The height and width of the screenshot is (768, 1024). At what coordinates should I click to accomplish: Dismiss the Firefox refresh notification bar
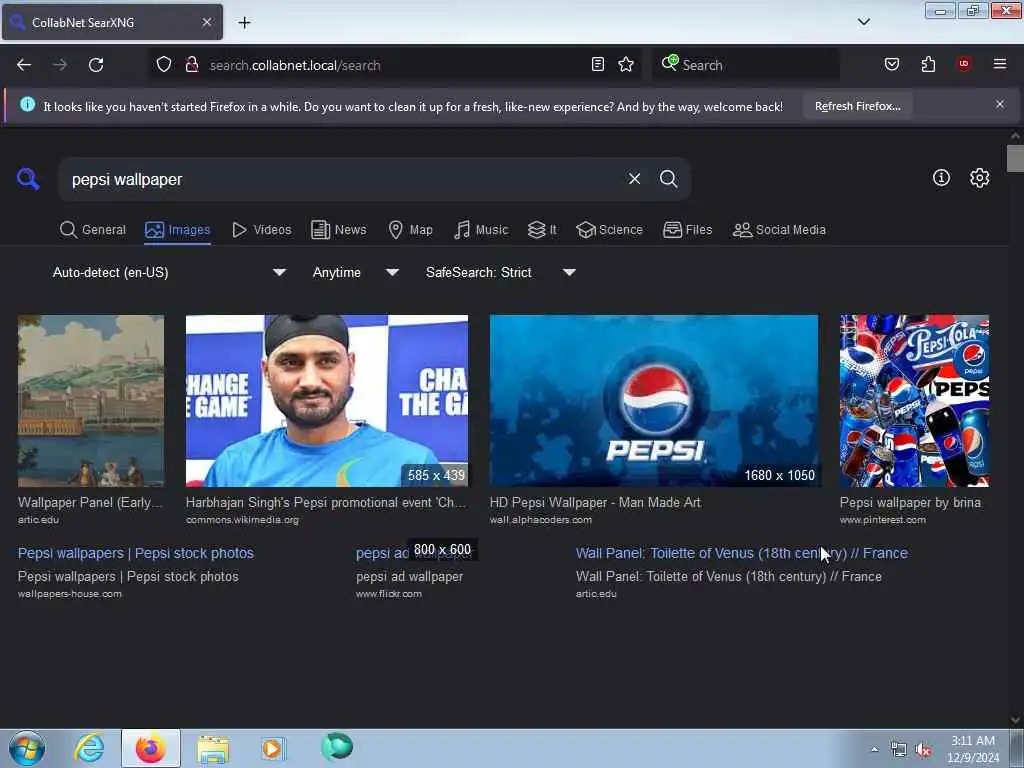pyautogui.click(x=1000, y=104)
